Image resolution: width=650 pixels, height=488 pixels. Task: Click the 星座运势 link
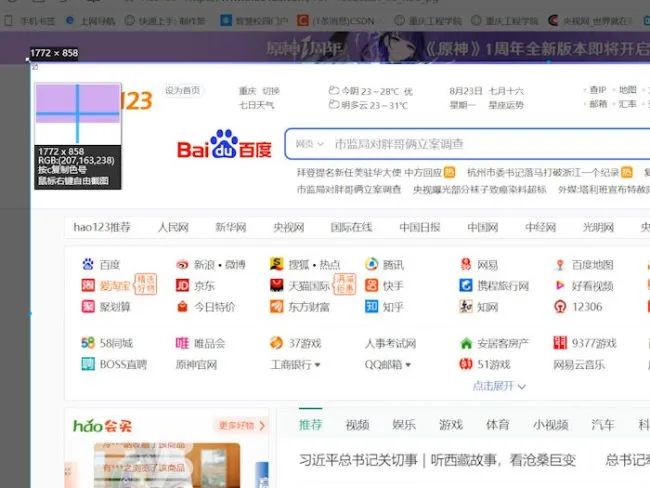506,105
